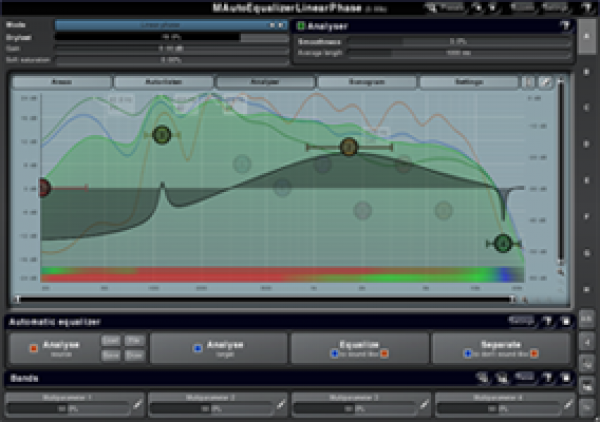Load previous preset arrow in title bar
600x422 pixels.
(x=478, y=7)
